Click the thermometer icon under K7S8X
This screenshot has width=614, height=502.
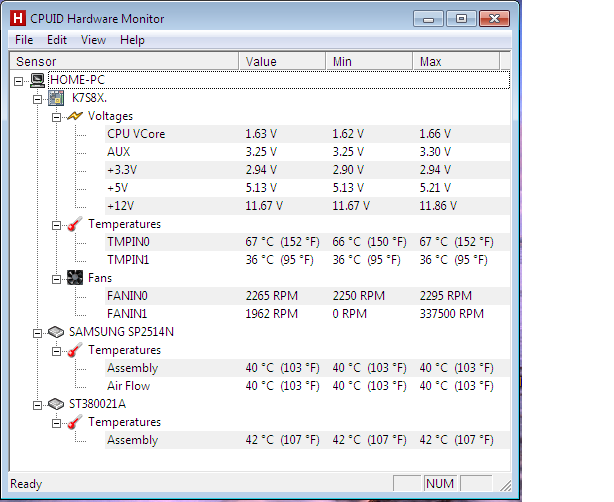tap(75, 224)
